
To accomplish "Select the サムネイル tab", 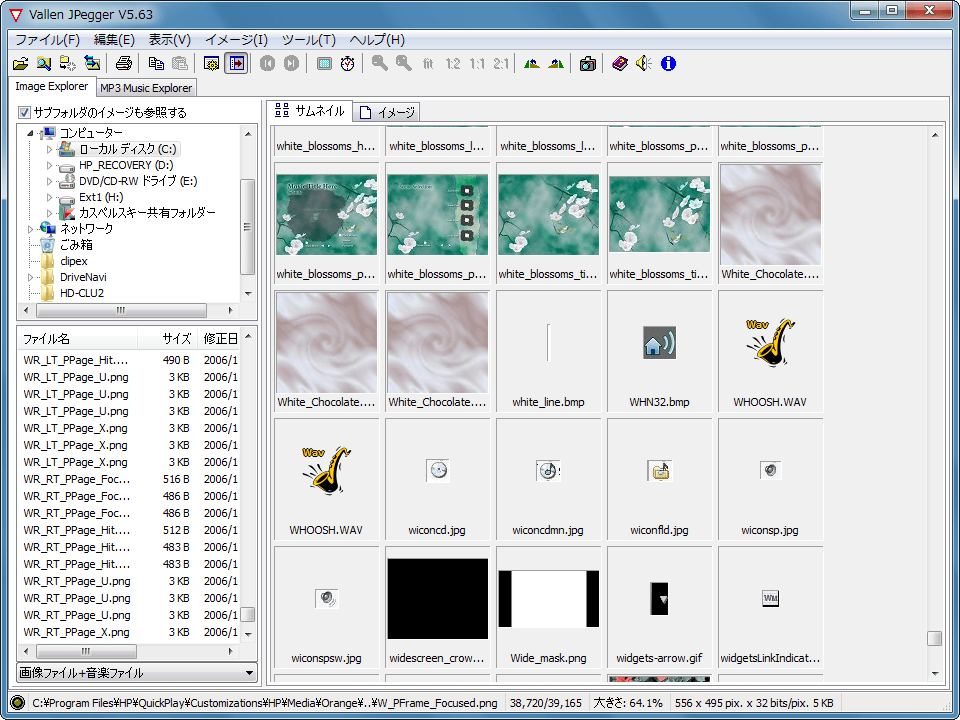I will pyautogui.click(x=310, y=110).
